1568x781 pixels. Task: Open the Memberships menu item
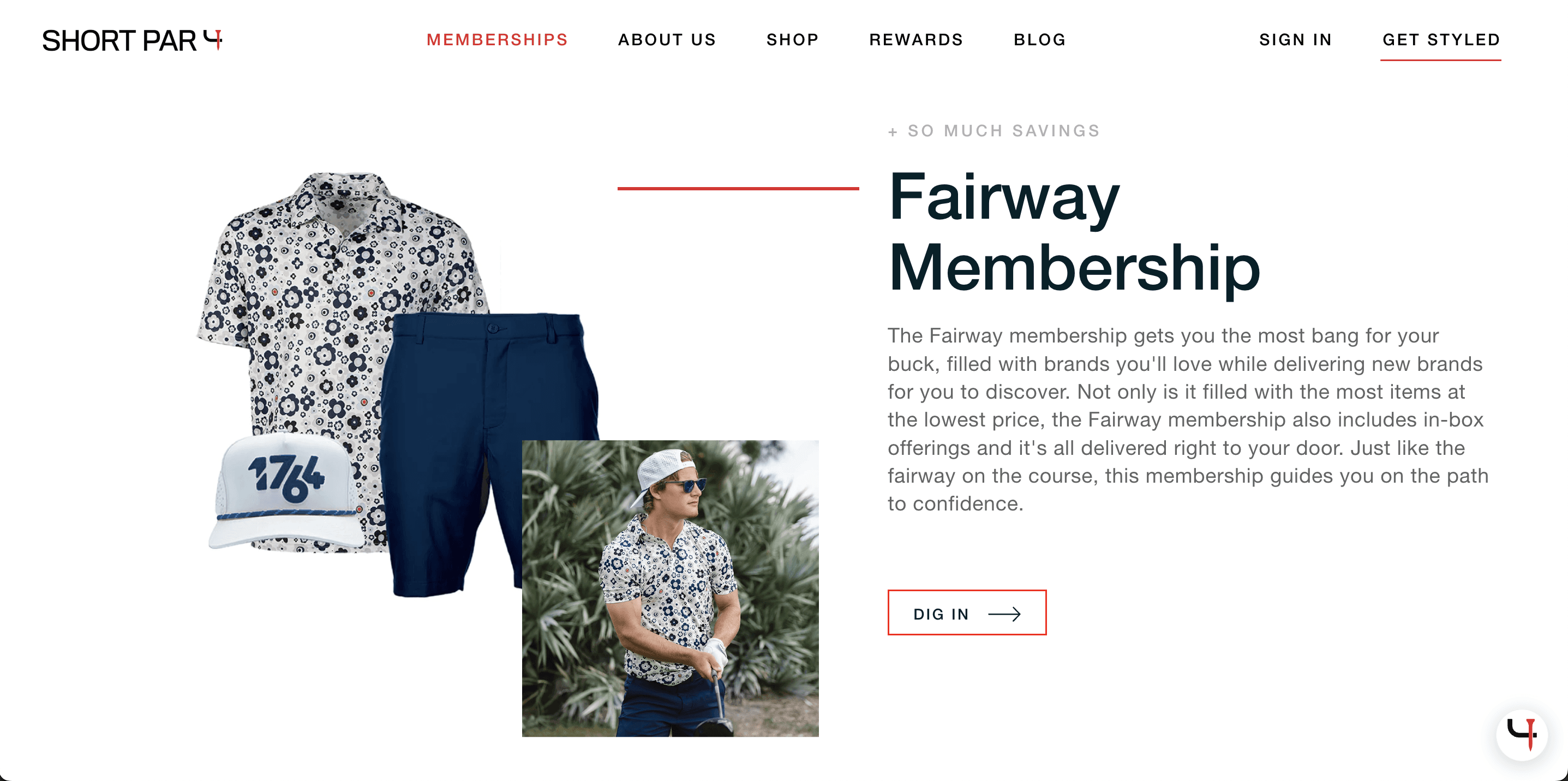pos(496,39)
